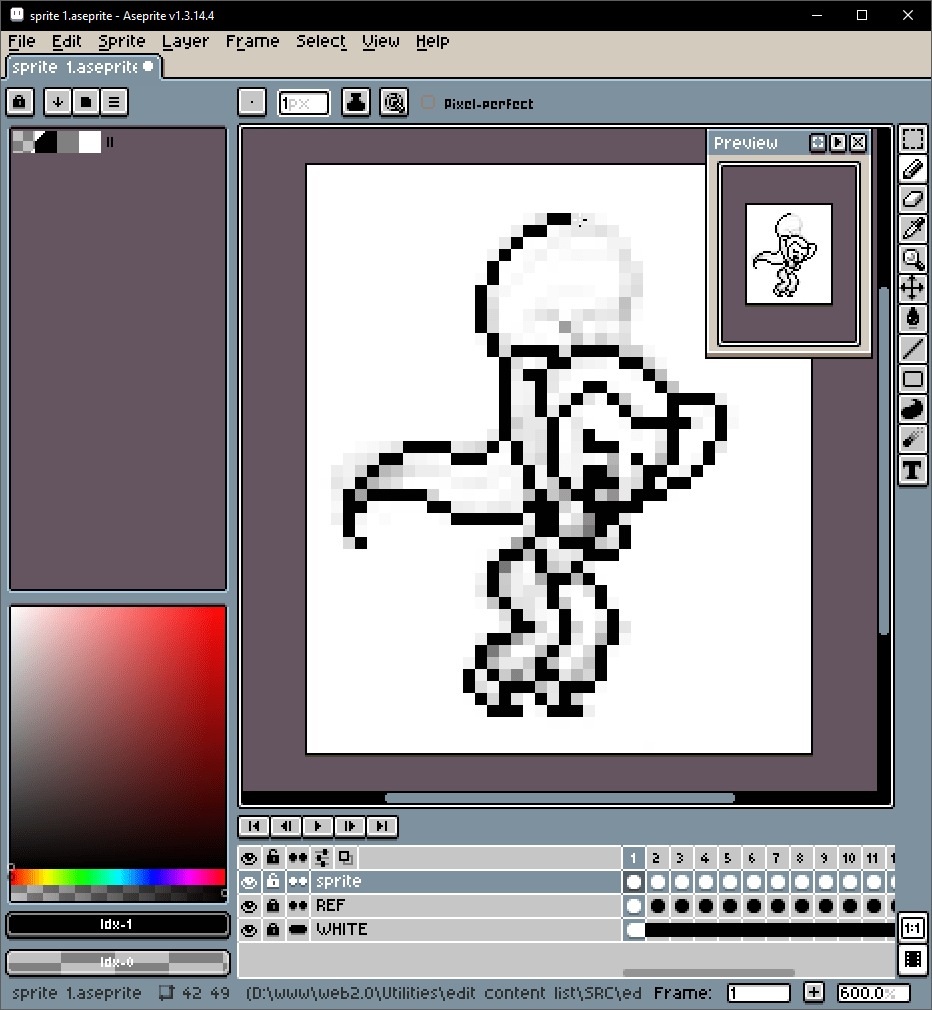Play the animation
932x1010 pixels.
pyautogui.click(x=318, y=826)
